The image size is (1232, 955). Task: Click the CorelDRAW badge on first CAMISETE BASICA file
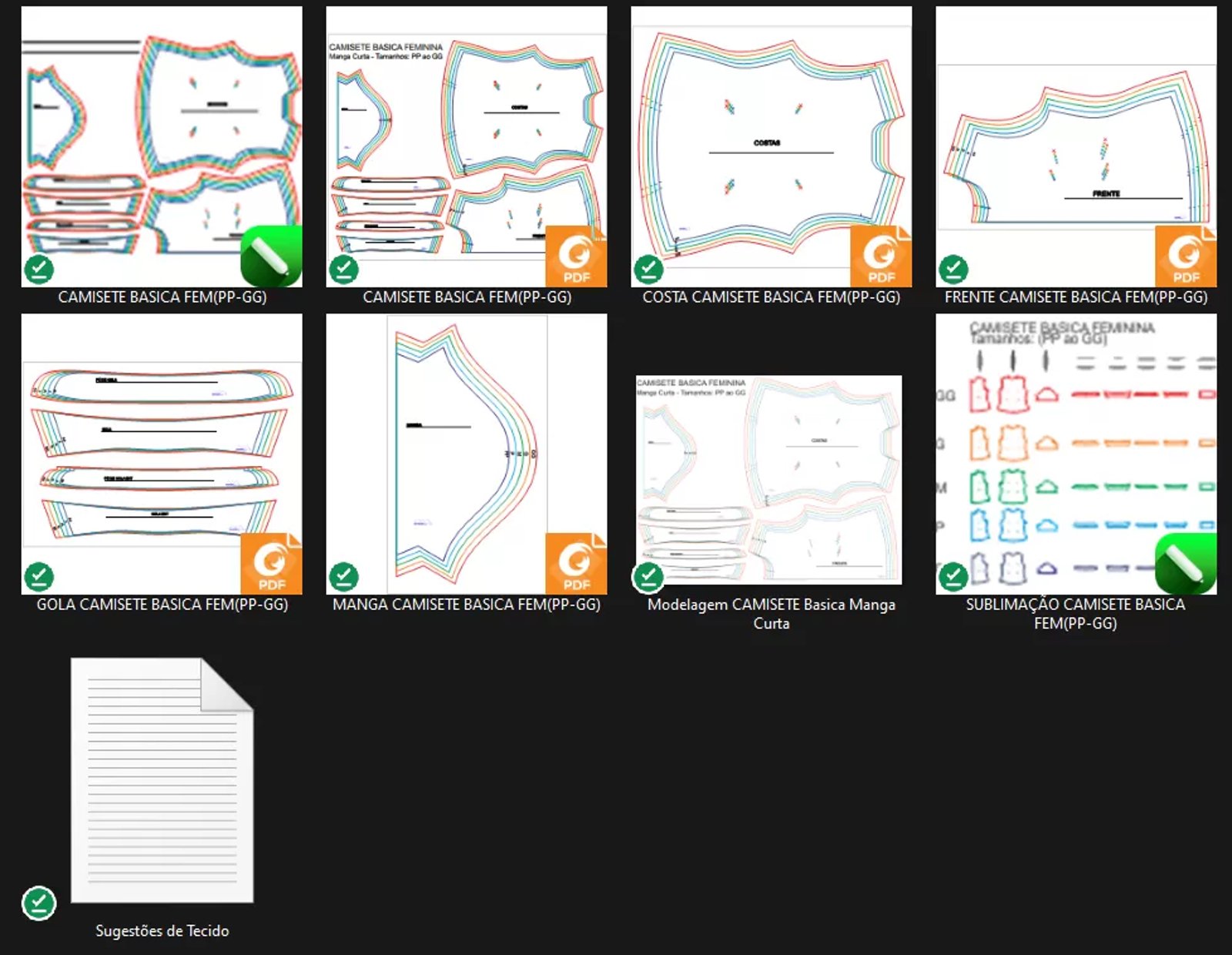[271, 256]
